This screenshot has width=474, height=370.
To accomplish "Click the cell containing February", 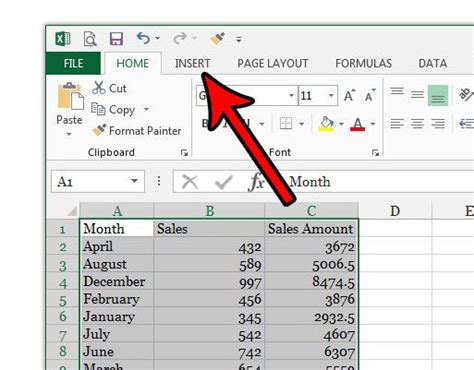I will coord(117,299).
